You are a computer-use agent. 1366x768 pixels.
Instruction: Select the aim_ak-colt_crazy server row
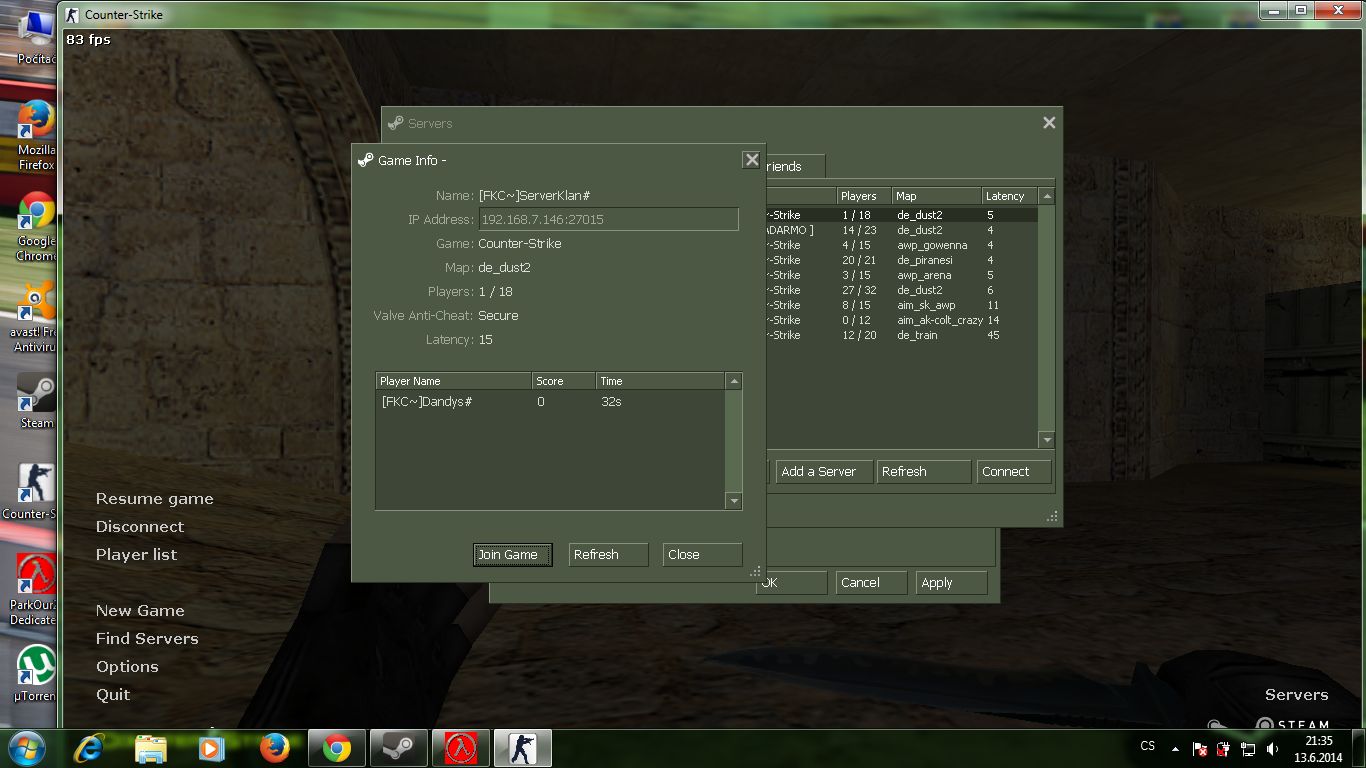pyautogui.click(x=902, y=320)
